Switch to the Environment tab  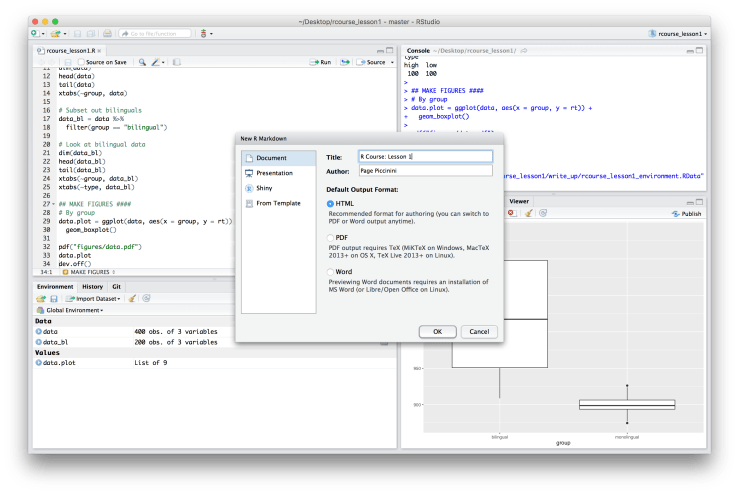pyautogui.click(x=55, y=287)
